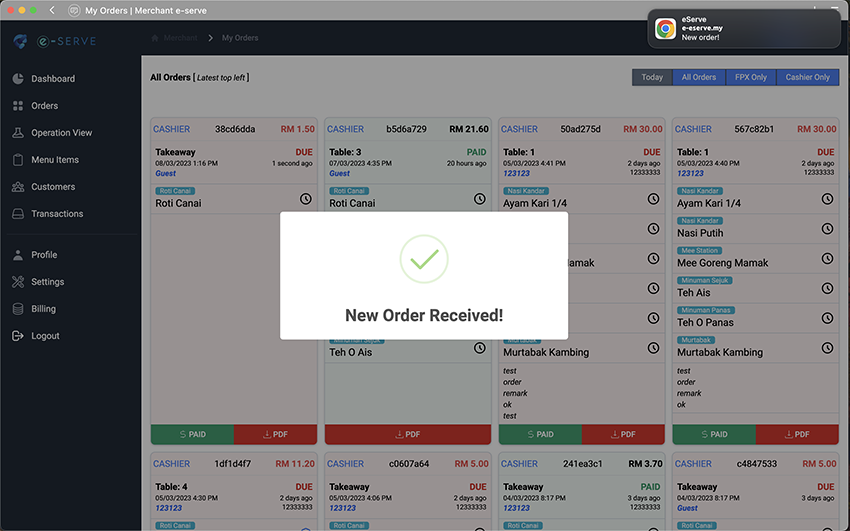Download PDF for order 567c82b1

[x=797, y=435]
